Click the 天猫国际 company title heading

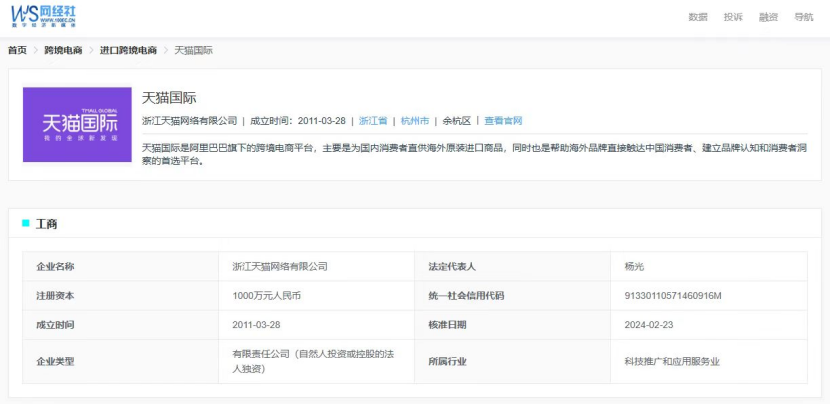[x=169, y=98]
